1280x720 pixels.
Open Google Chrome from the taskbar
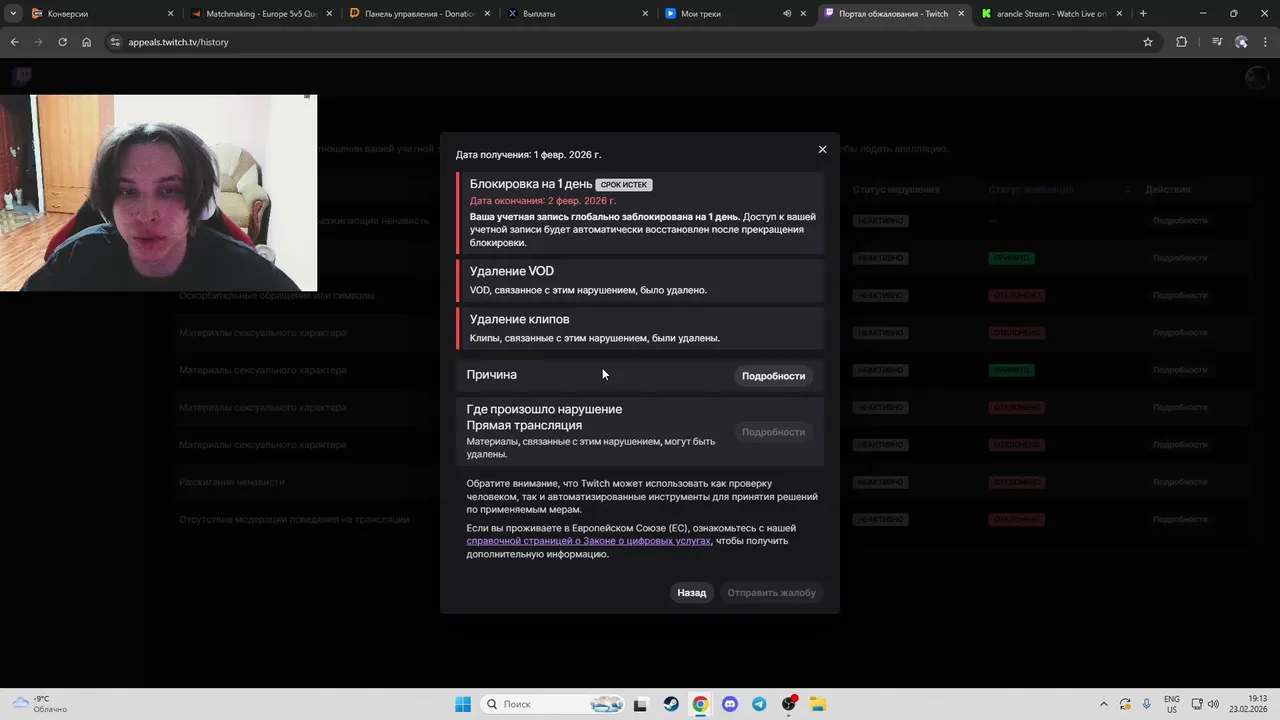pyautogui.click(x=700, y=704)
